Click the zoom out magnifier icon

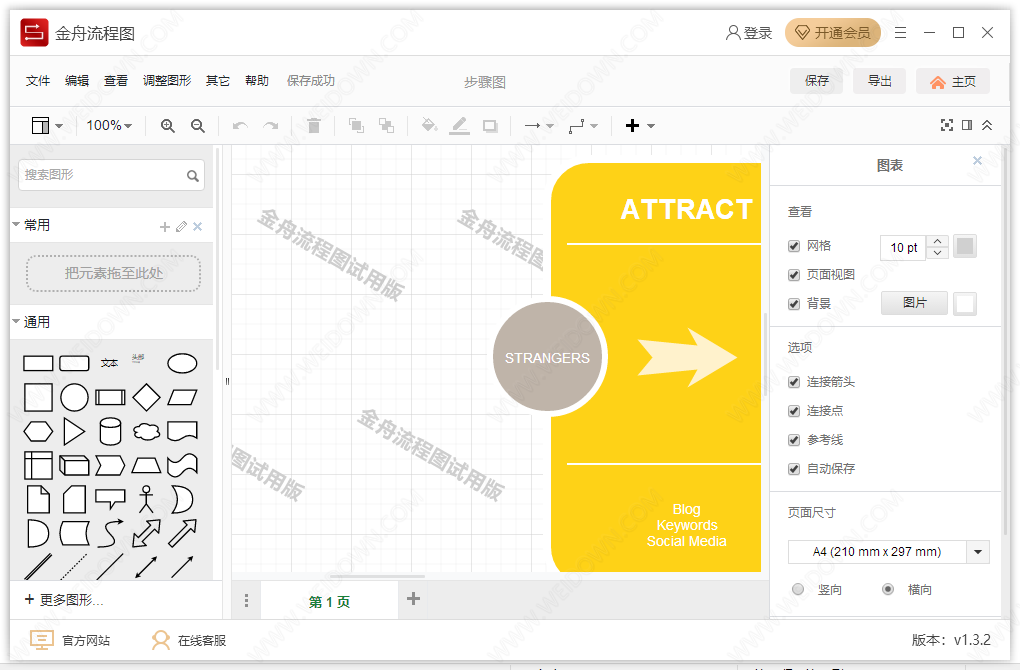[198, 126]
